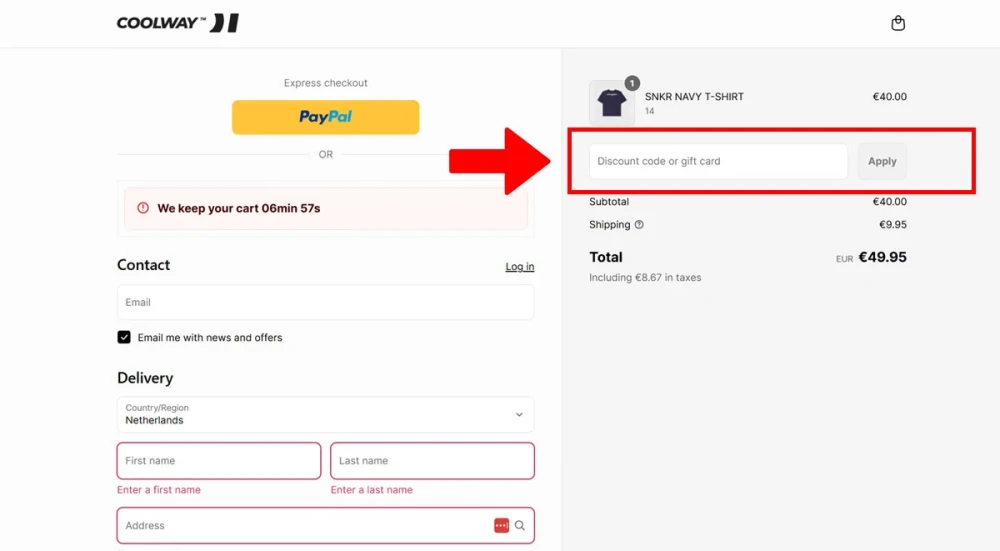This screenshot has height=551, width=1000.
Task: Click the Country/Region chevron arrow
Action: coord(519,415)
